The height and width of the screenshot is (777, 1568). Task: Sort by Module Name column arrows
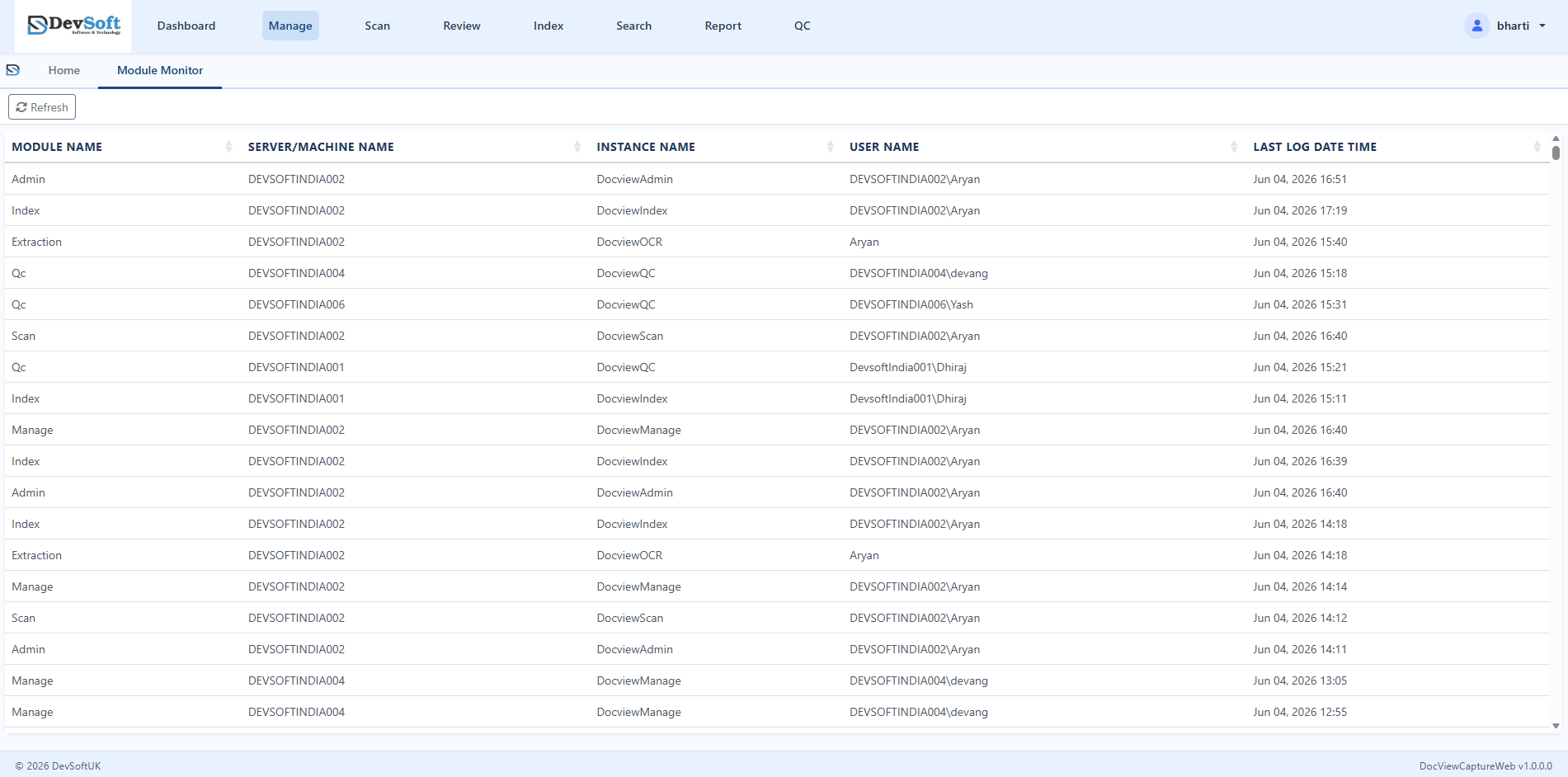click(228, 147)
